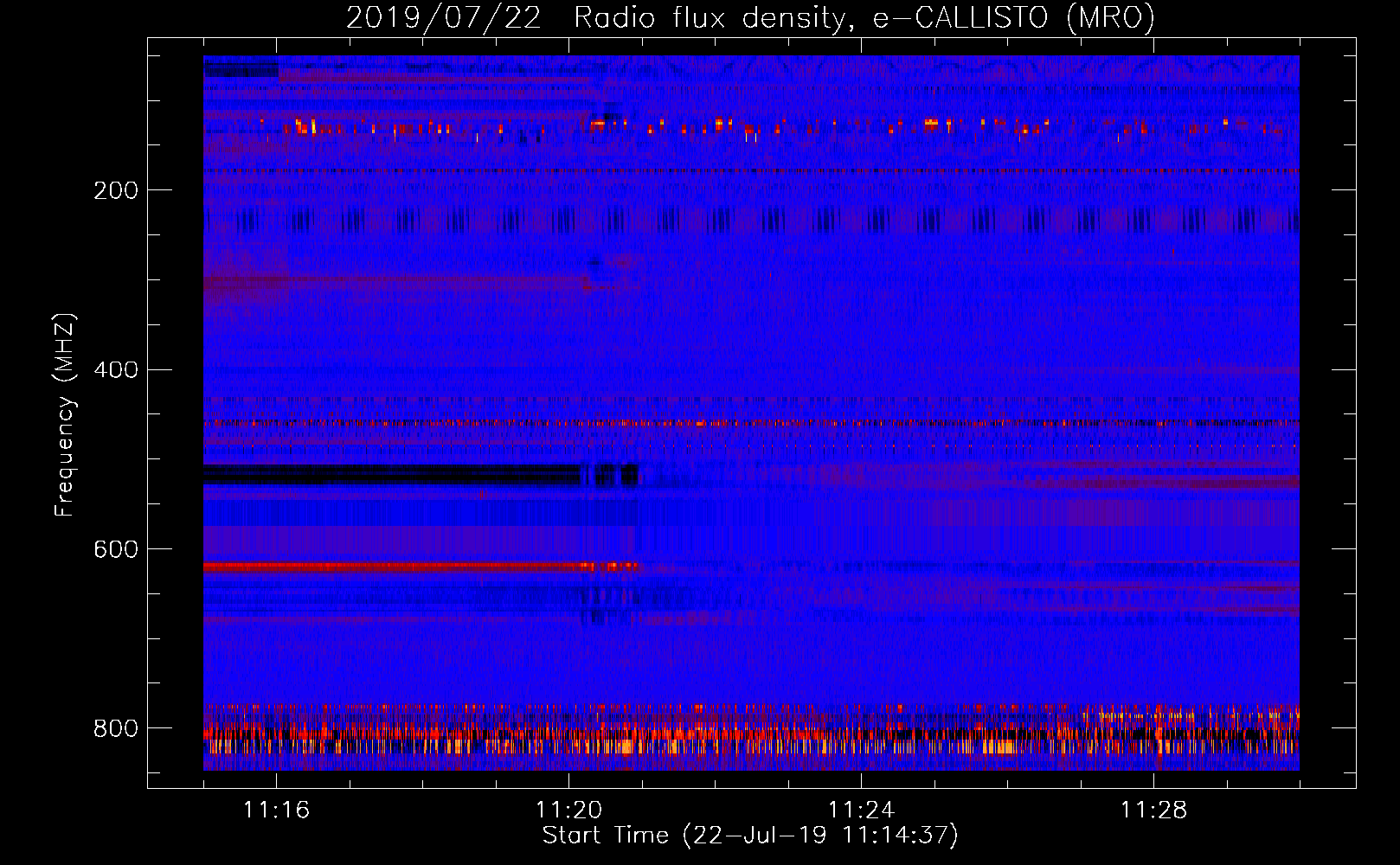Click the 11:20 time tick label
This screenshot has width=1400, height=865.
tap(569, 810)
